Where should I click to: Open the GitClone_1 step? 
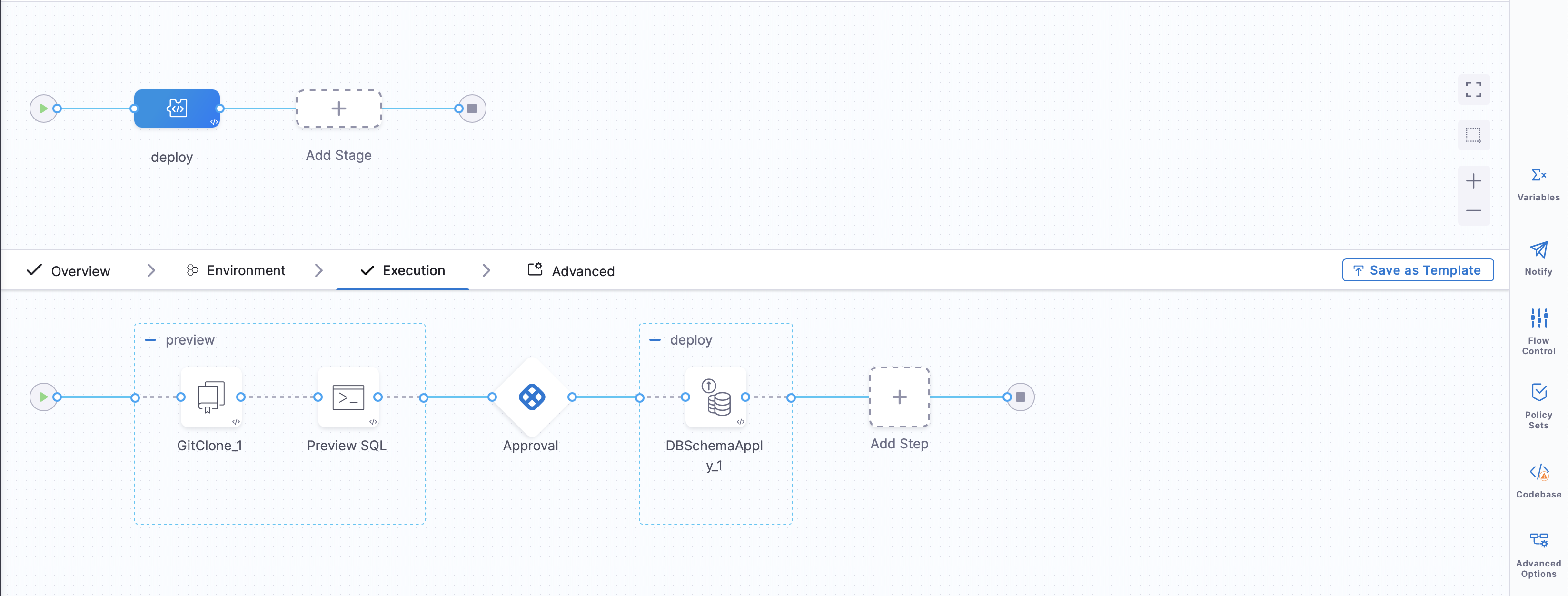[211, 397]
